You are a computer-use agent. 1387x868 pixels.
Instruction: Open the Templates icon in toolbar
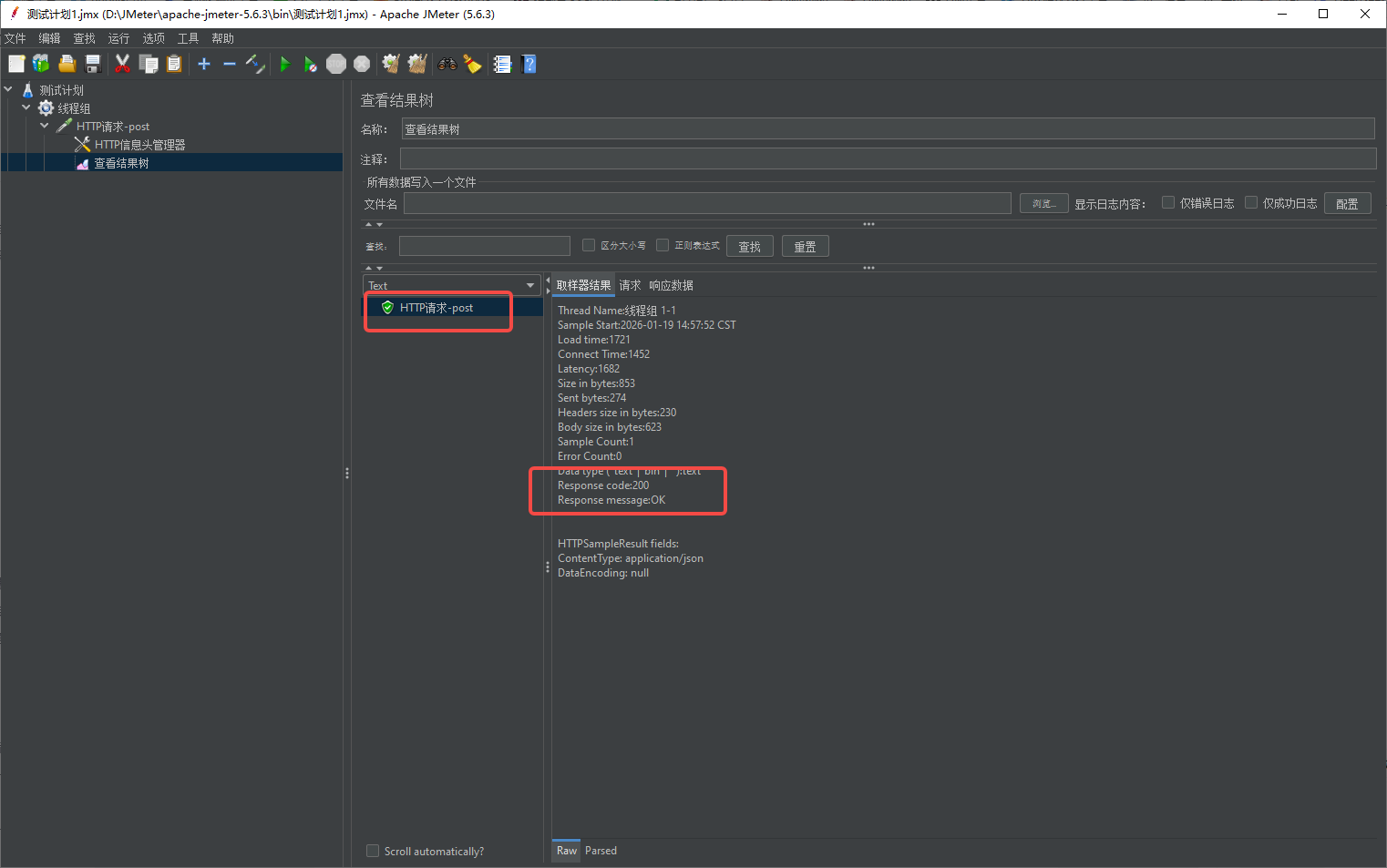coord(41,64)
